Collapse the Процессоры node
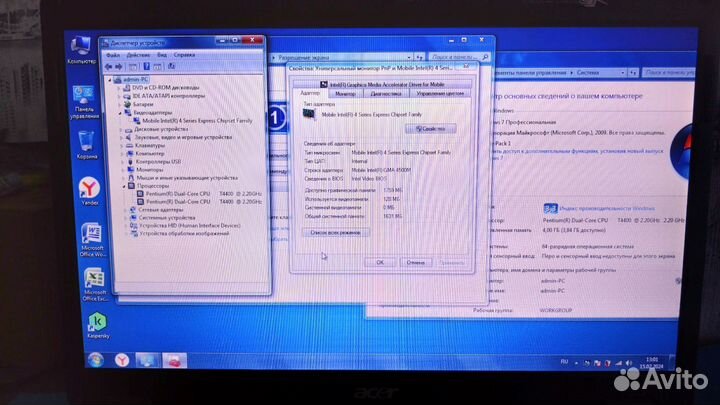 pos(124,186)
